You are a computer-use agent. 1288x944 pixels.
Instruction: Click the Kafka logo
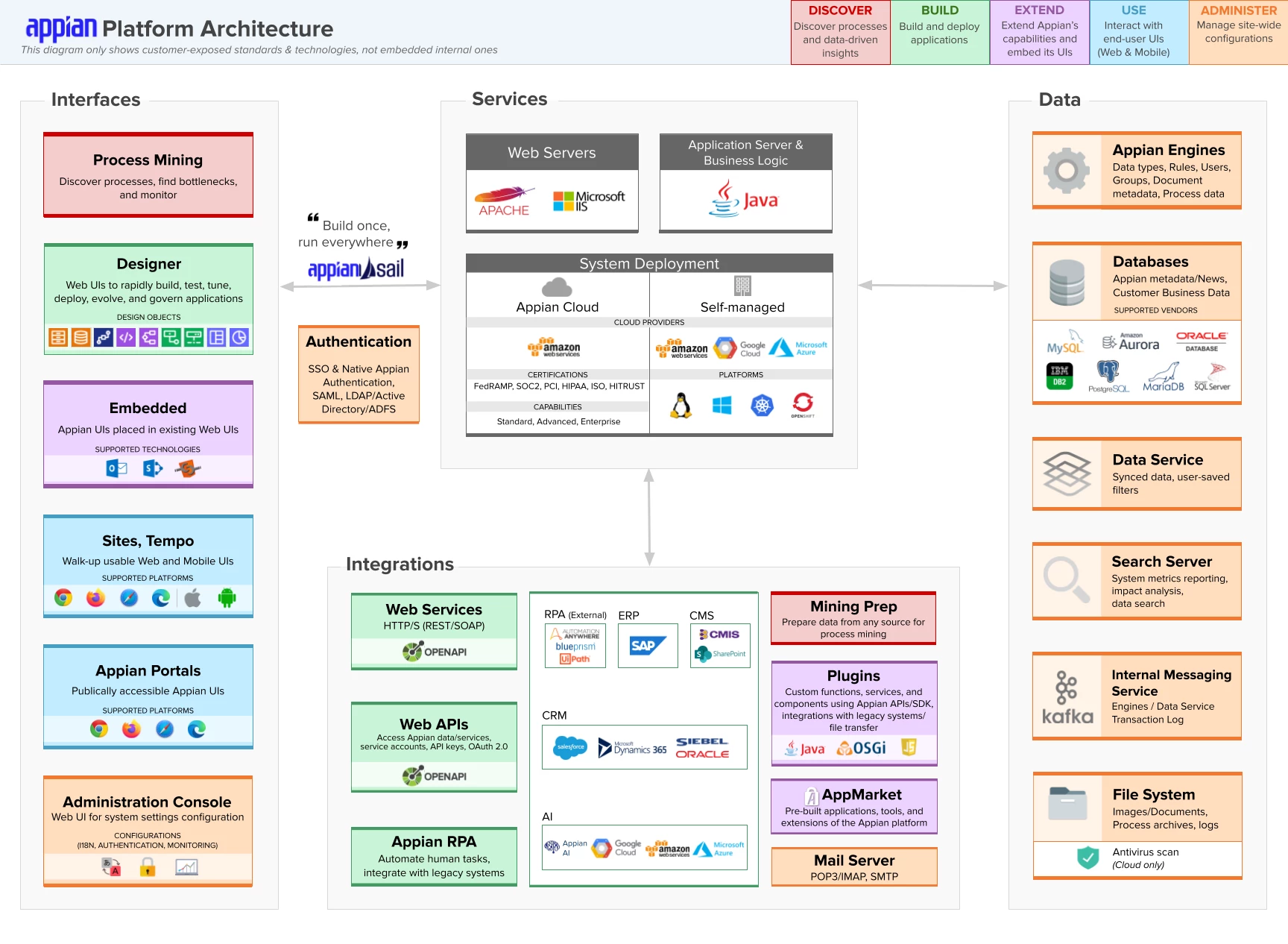tap(1067, 697)
